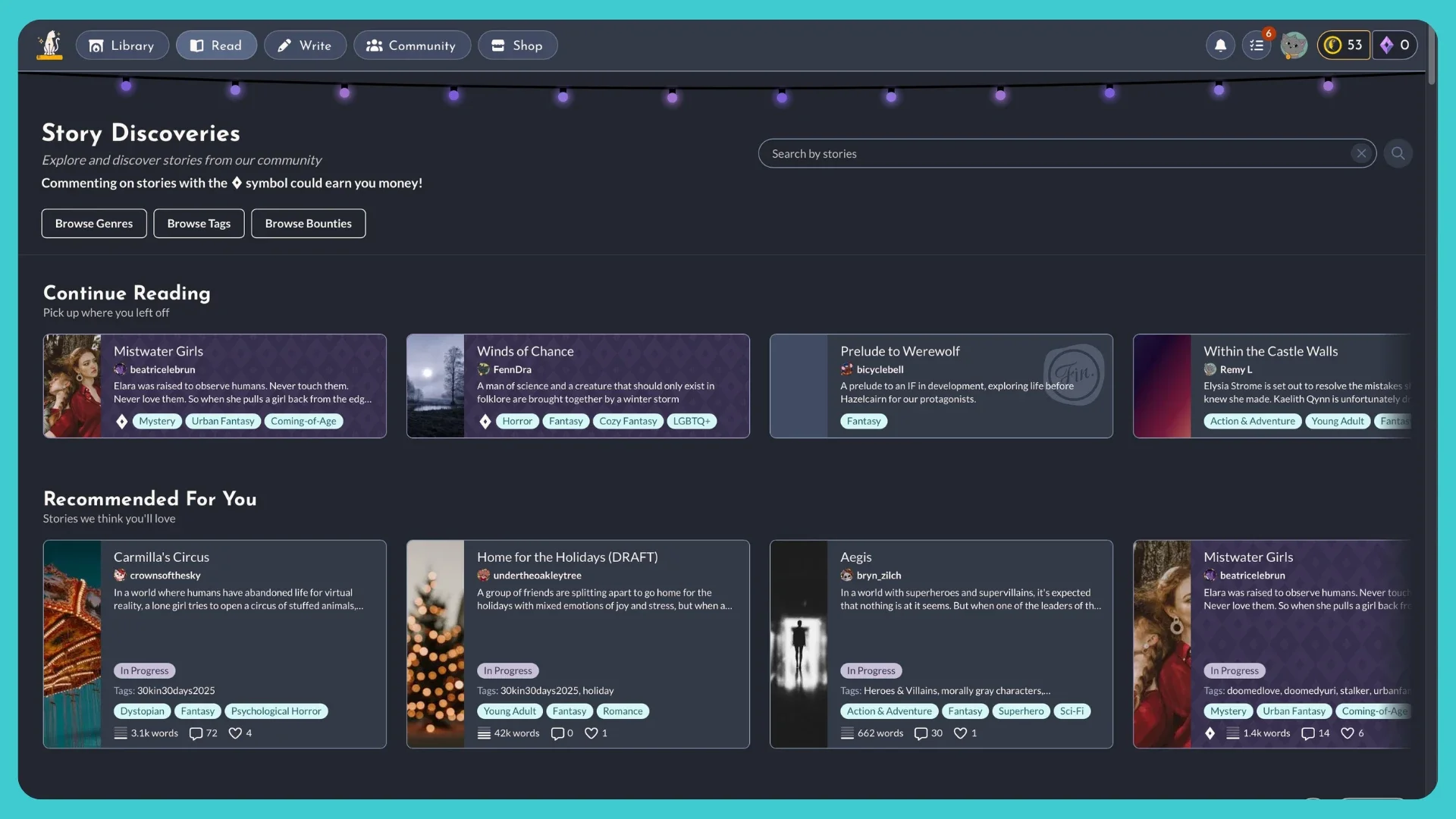Click comment icon on Aegis story card
This screenshot has height=819, width=1456.
pos(921,733)
